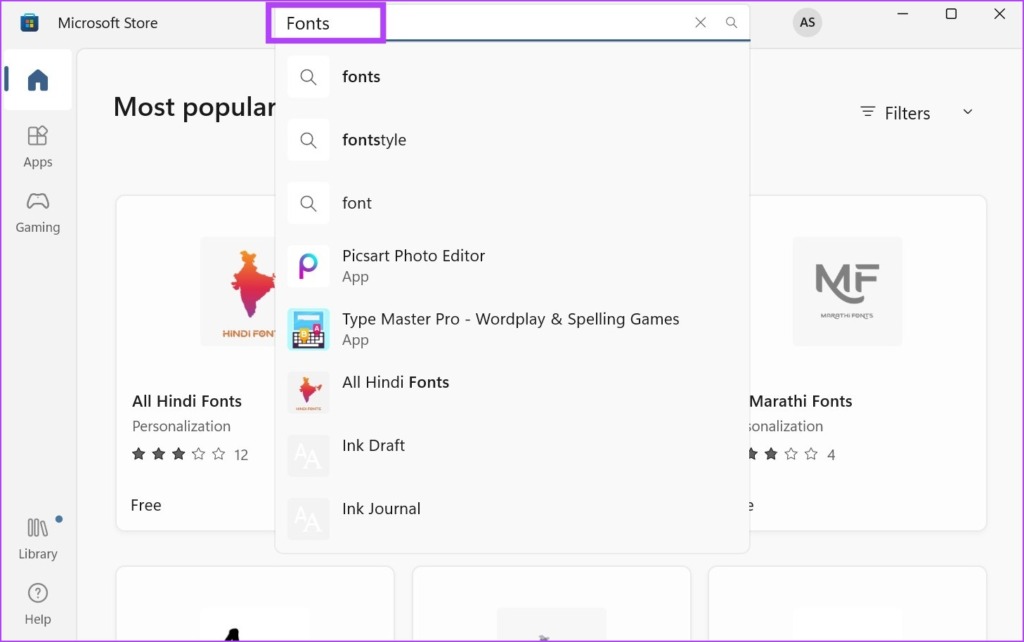The image size is (1024, 642).
Task: Select the fontstyle search suggestion
Action: click(374, 140)
